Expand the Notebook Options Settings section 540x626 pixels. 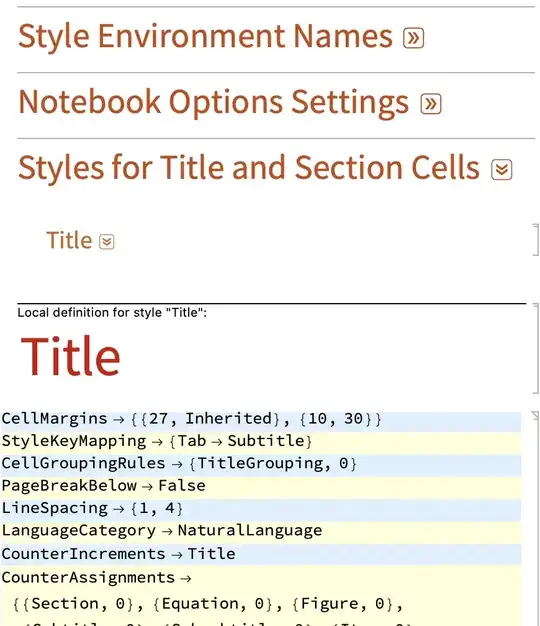(431, 104)
